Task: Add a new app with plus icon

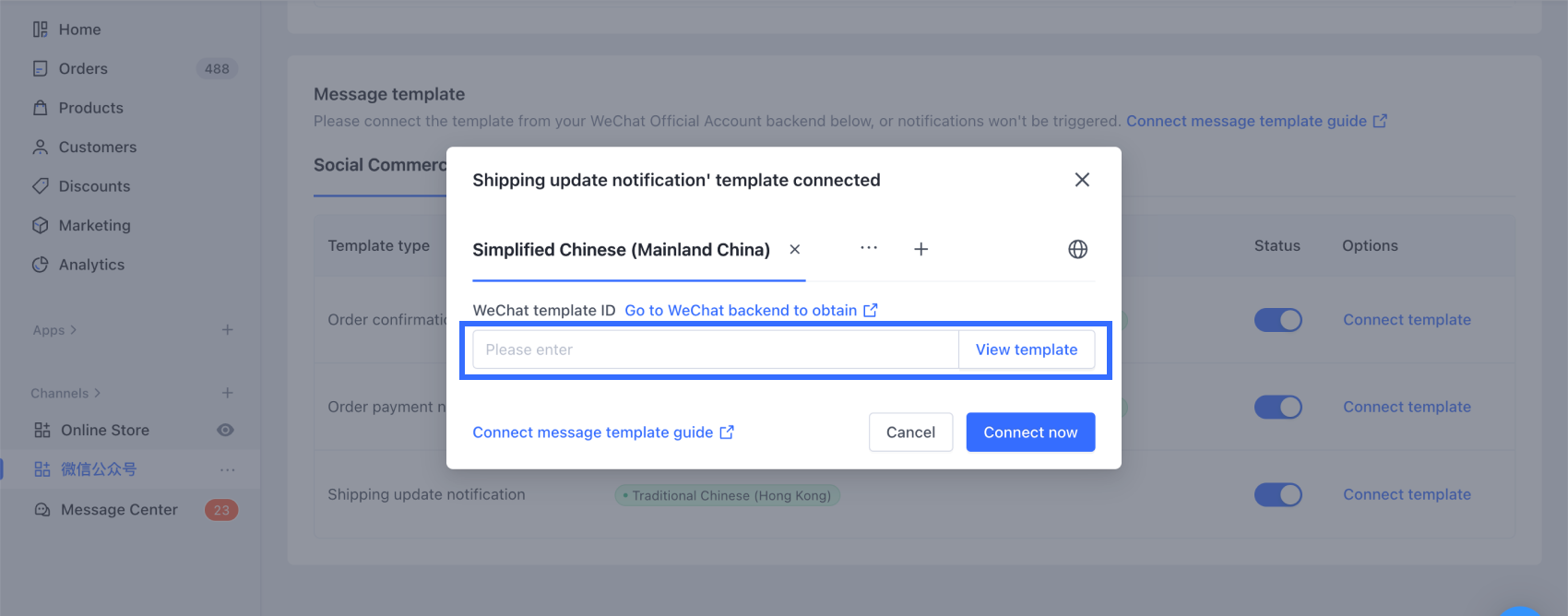Action: 227,330
